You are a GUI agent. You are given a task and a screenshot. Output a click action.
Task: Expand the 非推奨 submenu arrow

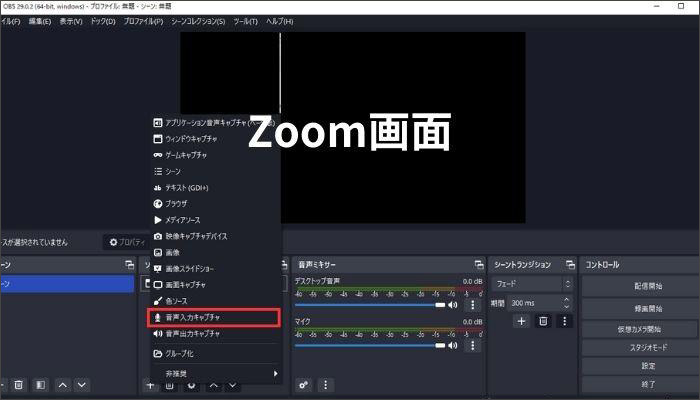click(275, 373)
